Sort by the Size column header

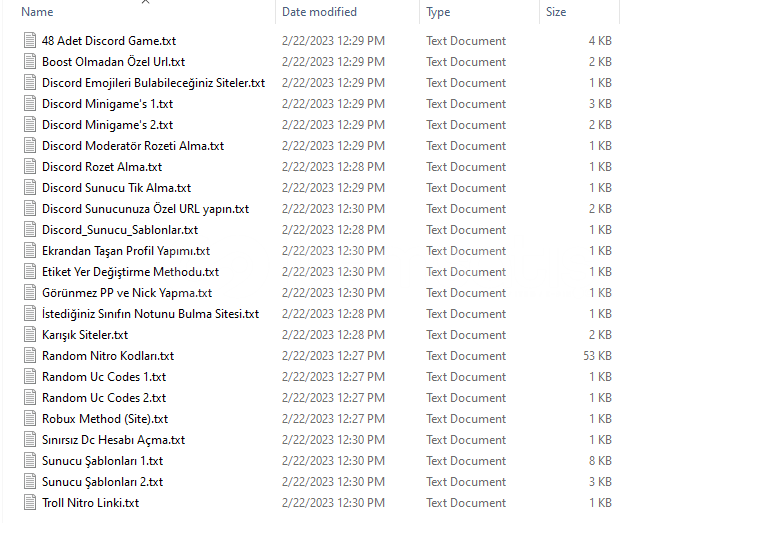tap(556, 12)
